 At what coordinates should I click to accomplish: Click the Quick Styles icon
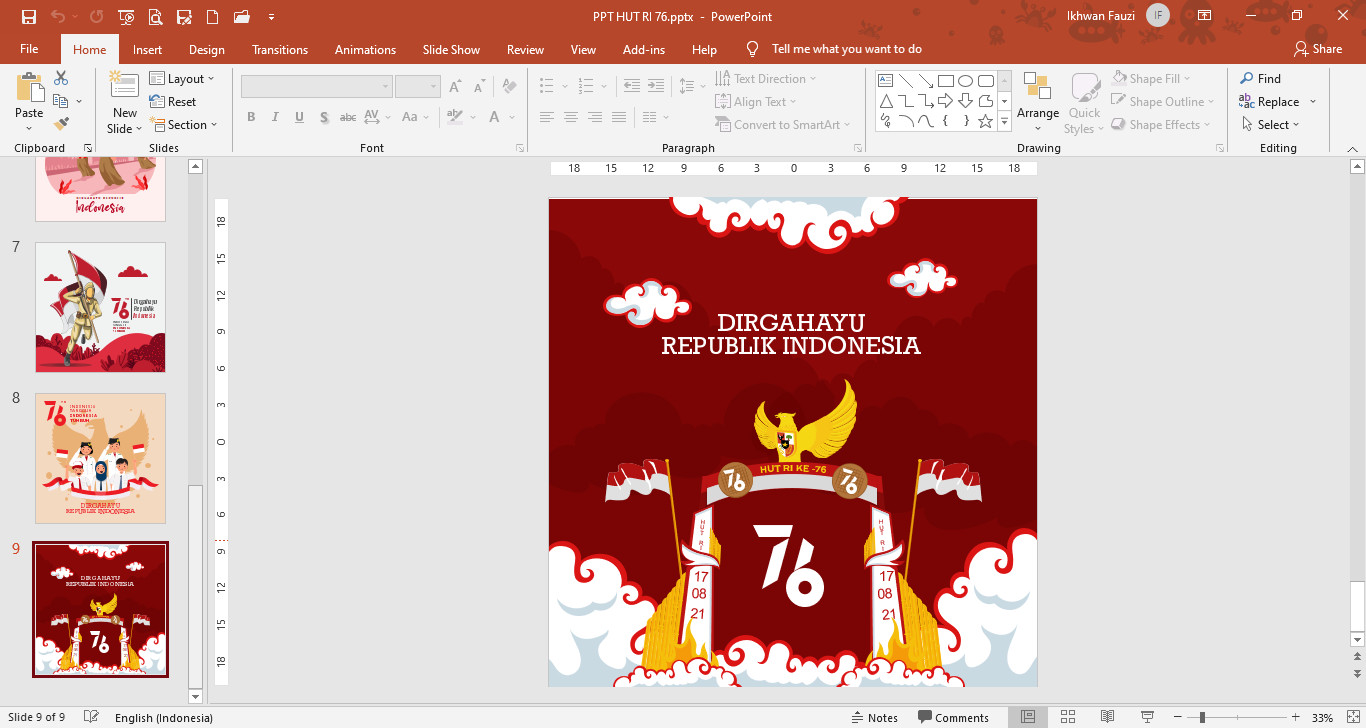[1083, 101]
